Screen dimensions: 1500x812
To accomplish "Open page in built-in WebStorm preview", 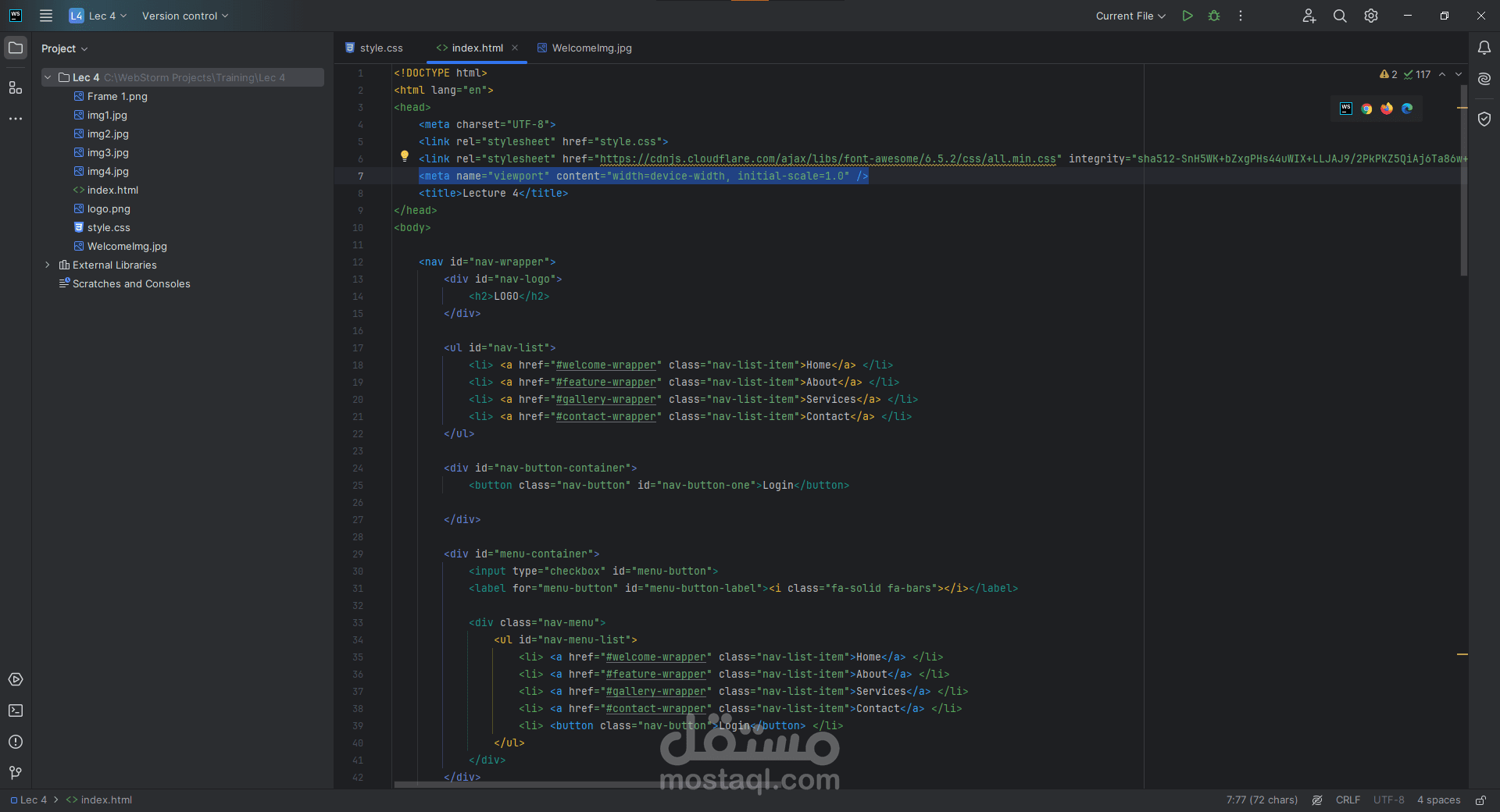I will (x=1346, y=109).
